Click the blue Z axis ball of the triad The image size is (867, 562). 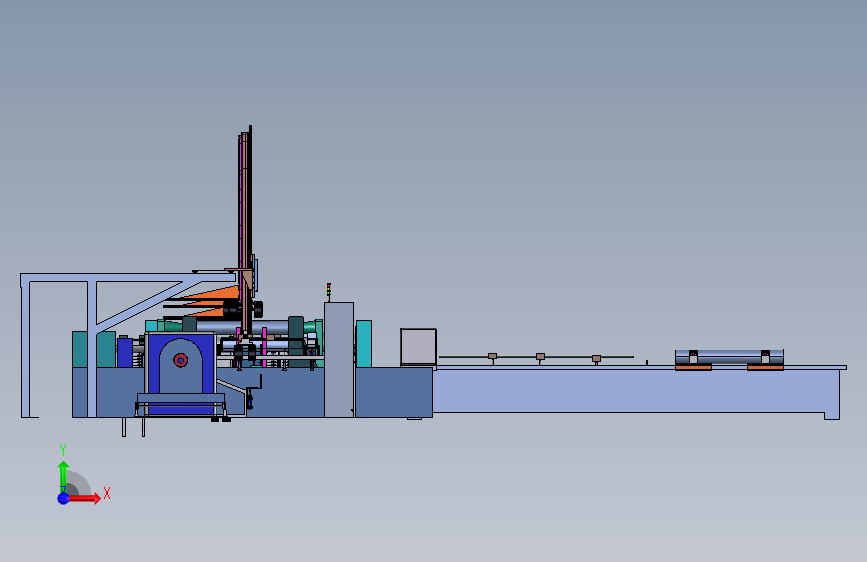click(x=64, y=498)
